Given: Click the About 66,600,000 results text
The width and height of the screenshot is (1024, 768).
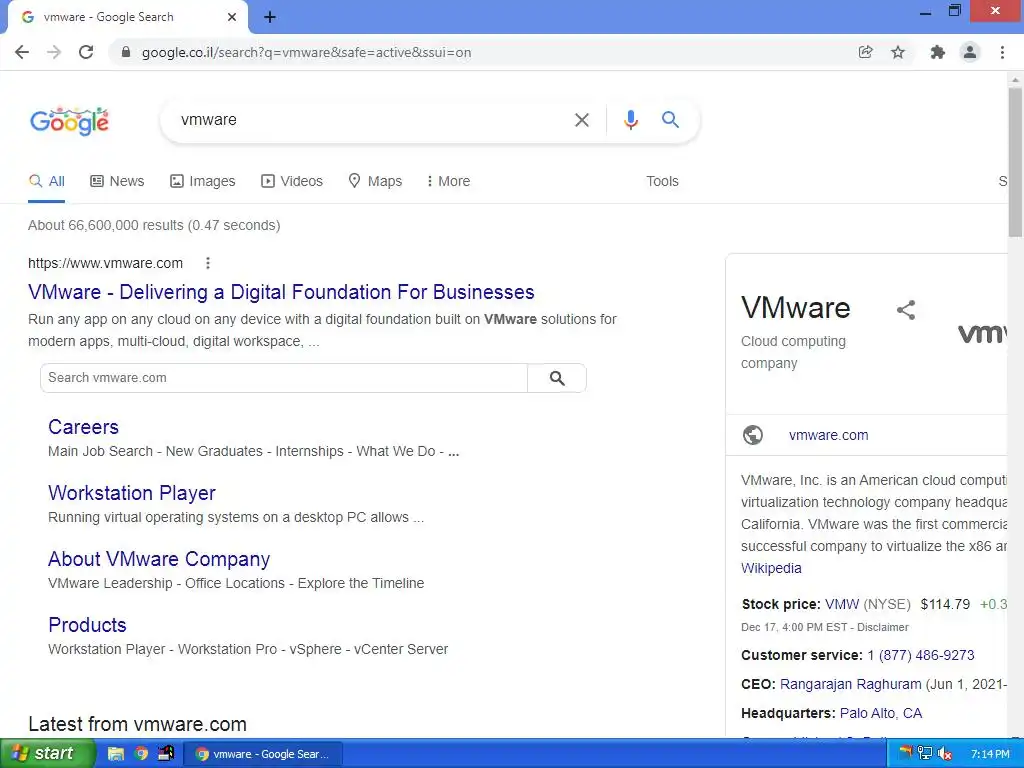Looking at the screenshot, I should point(154,225).
